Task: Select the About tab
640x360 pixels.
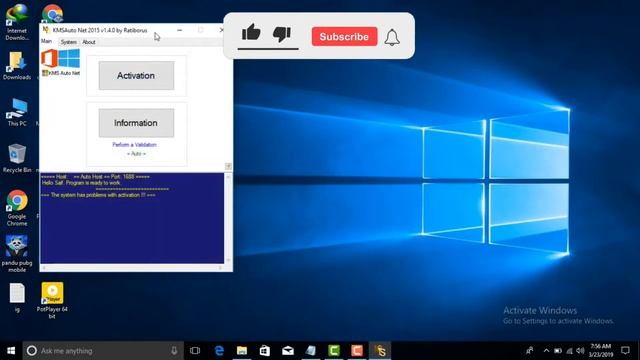Action: [x=89, y=42]
